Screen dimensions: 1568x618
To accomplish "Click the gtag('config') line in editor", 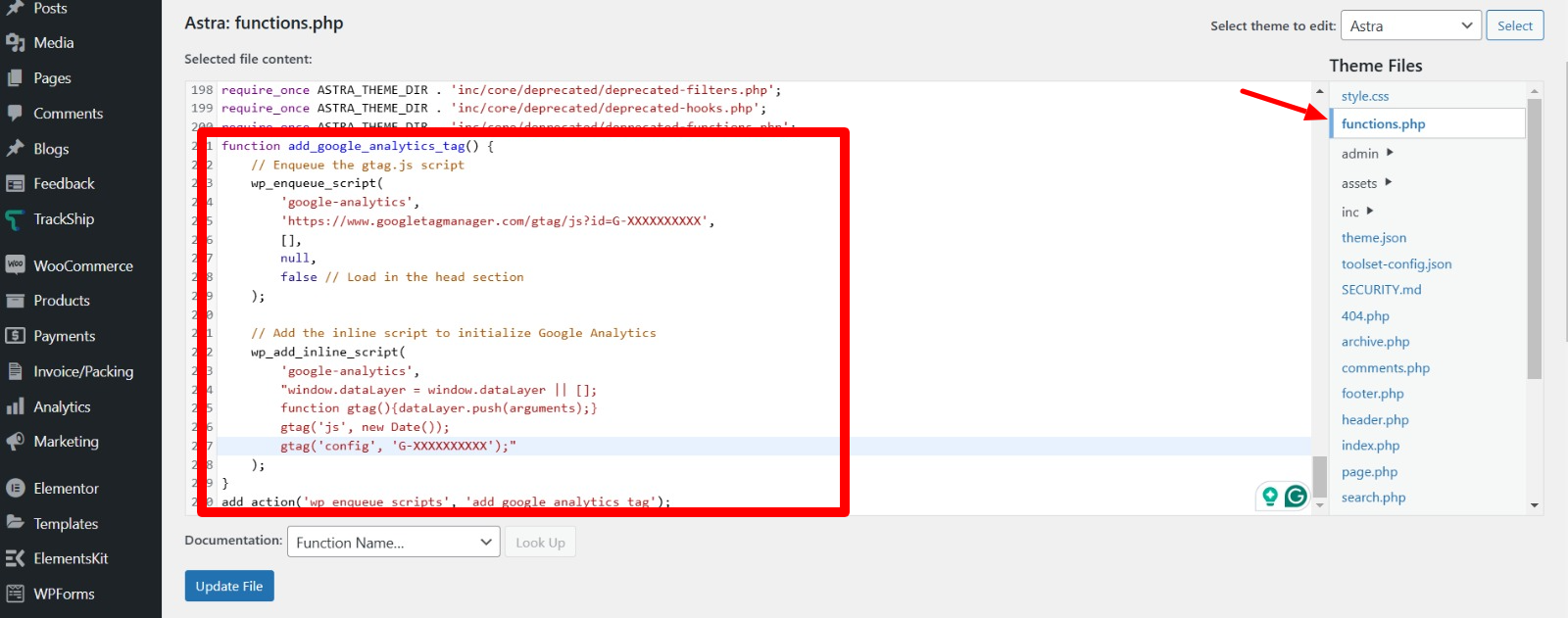I will (x=398, y=446).
